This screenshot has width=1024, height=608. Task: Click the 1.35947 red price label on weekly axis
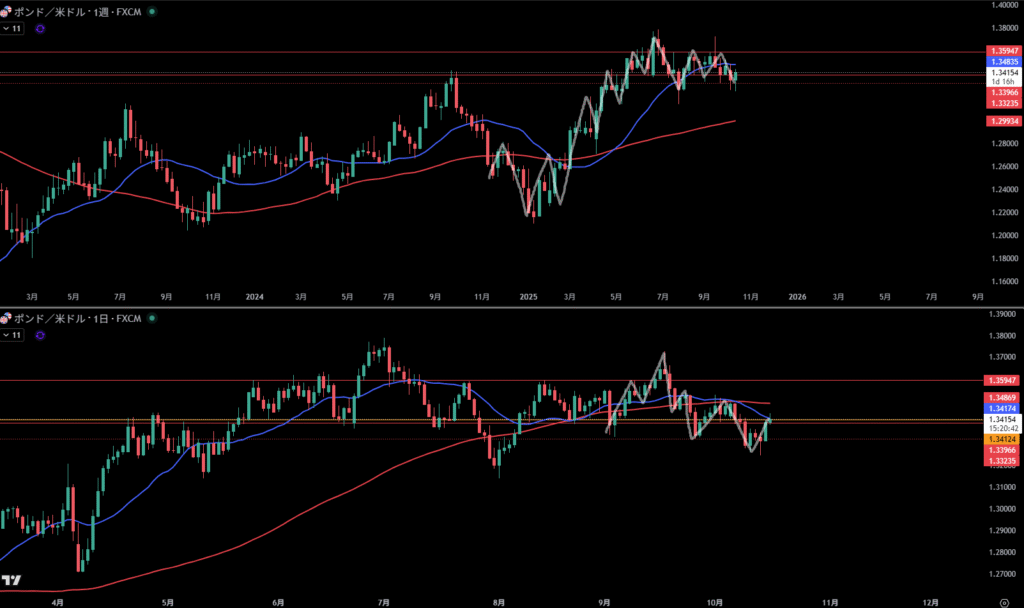1004,50
